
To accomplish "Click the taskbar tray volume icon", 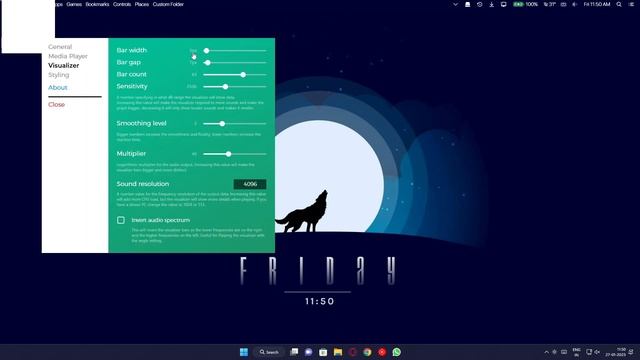I will 597,352.
